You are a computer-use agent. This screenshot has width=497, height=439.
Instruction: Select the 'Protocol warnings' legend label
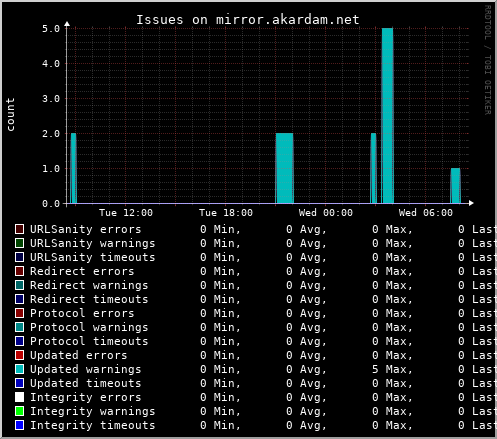click(x=89, y=327)
